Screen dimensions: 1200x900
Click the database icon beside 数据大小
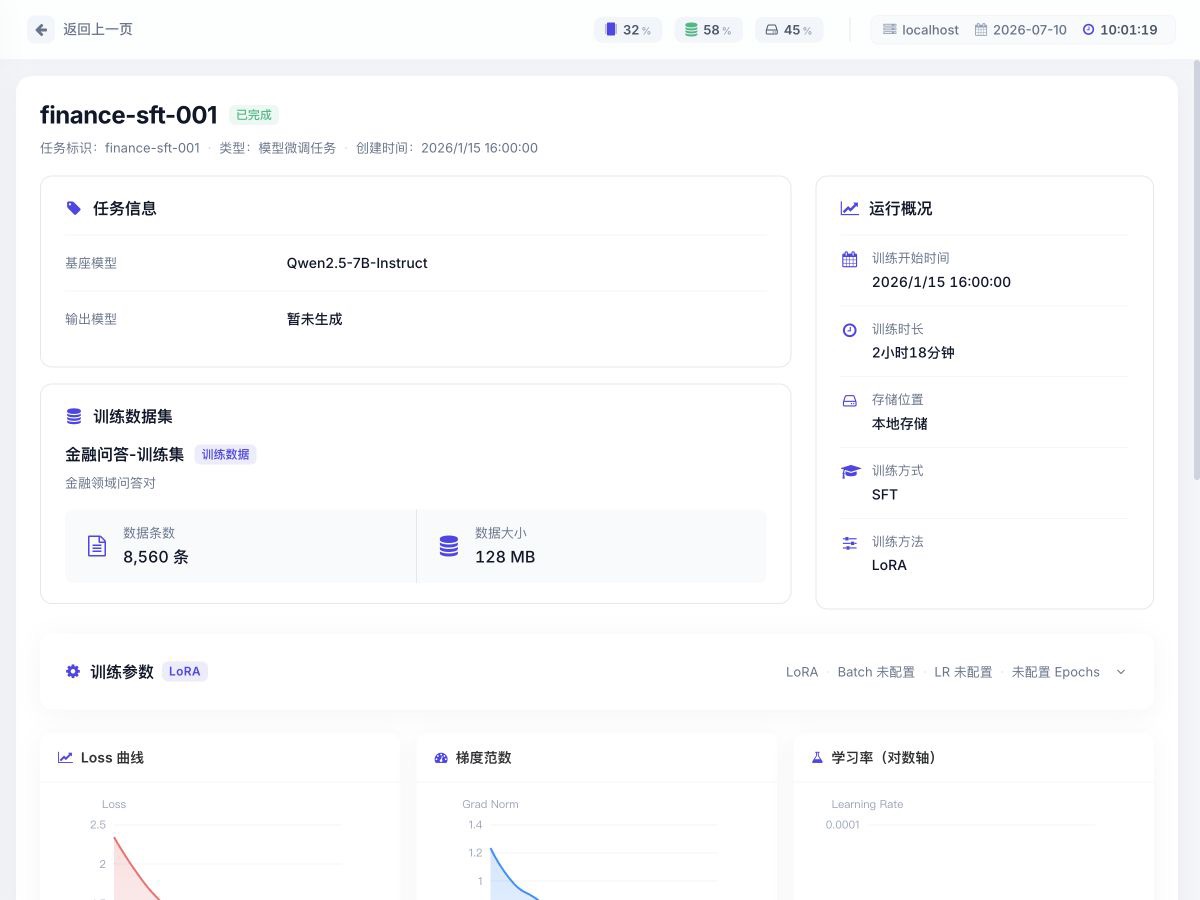coord(448,546)
